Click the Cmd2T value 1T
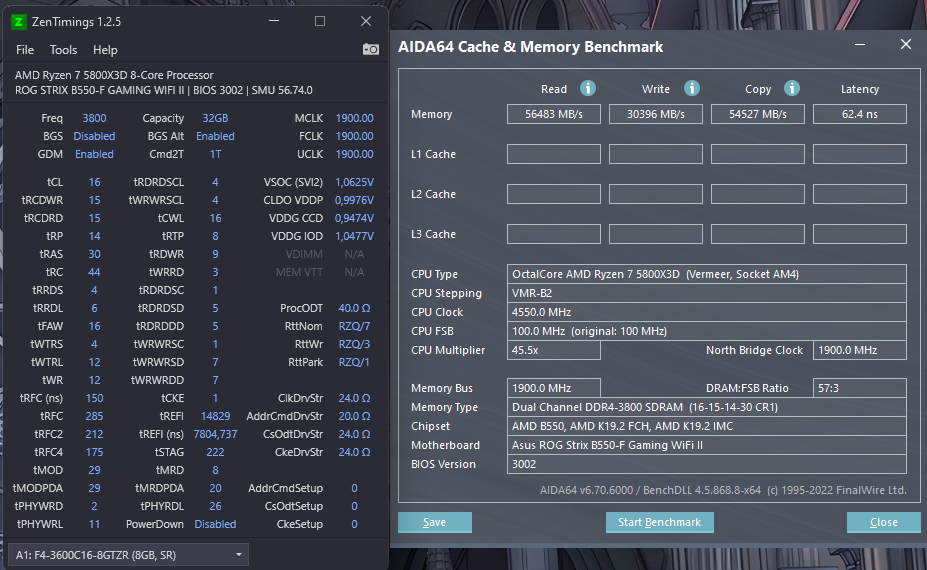Image resolution: width=927 pixels, height=570 pixels. coord(215,154)
